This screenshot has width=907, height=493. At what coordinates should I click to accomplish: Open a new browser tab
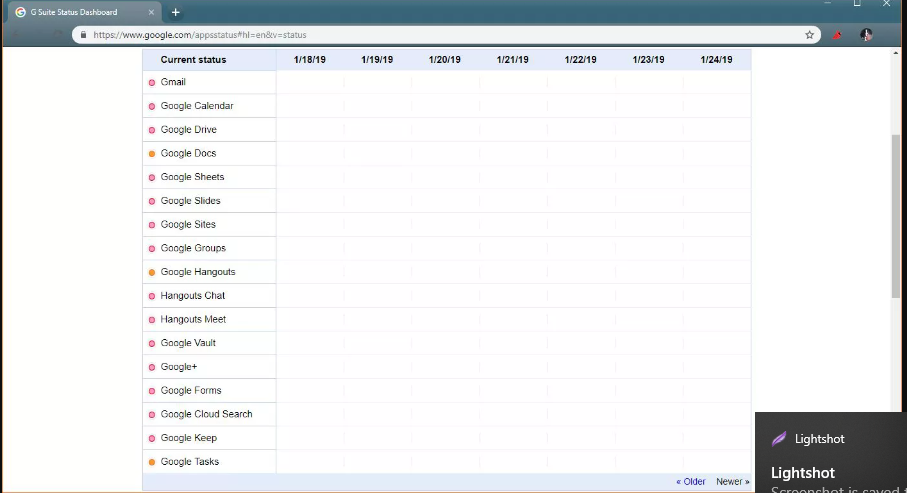click(175, 12)
